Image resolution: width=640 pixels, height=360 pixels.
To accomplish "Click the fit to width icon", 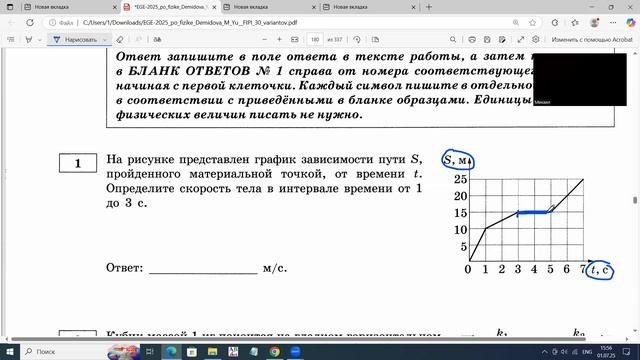I will (295, 40).
